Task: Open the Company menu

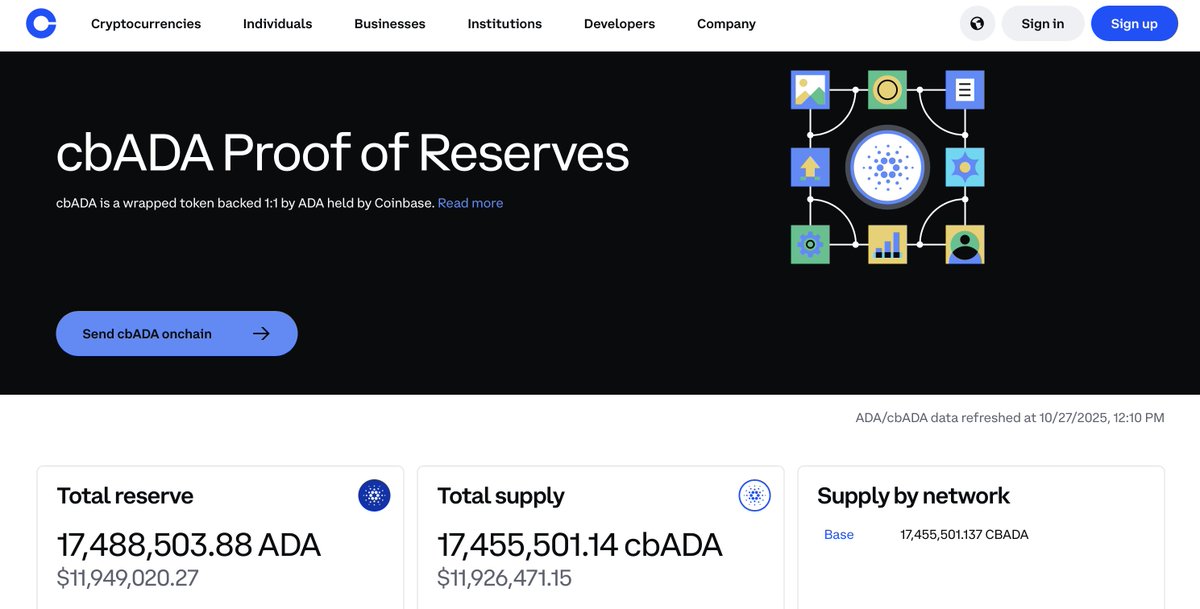Action: pos(726,23)
